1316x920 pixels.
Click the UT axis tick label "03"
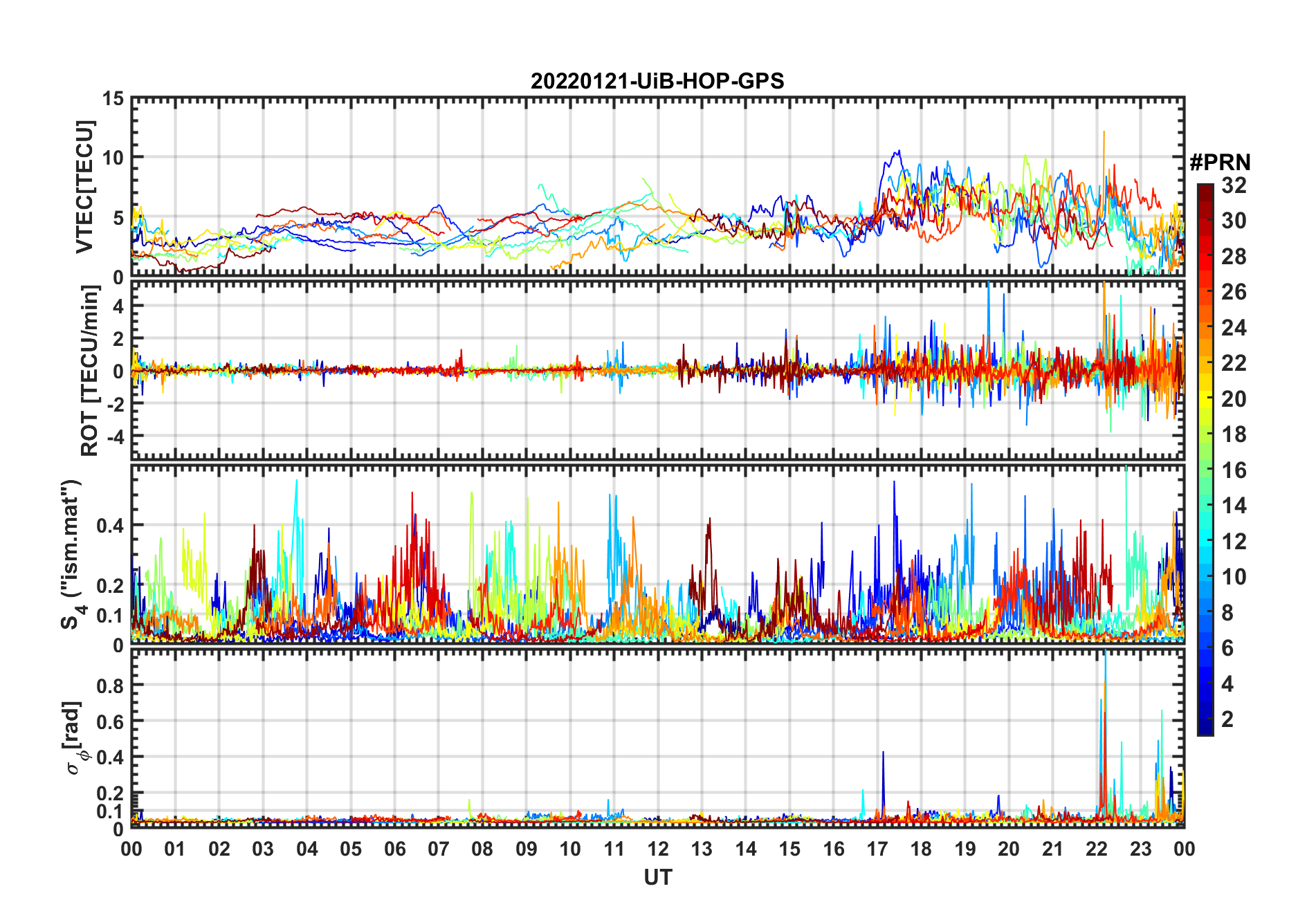(x=263, y=849)
